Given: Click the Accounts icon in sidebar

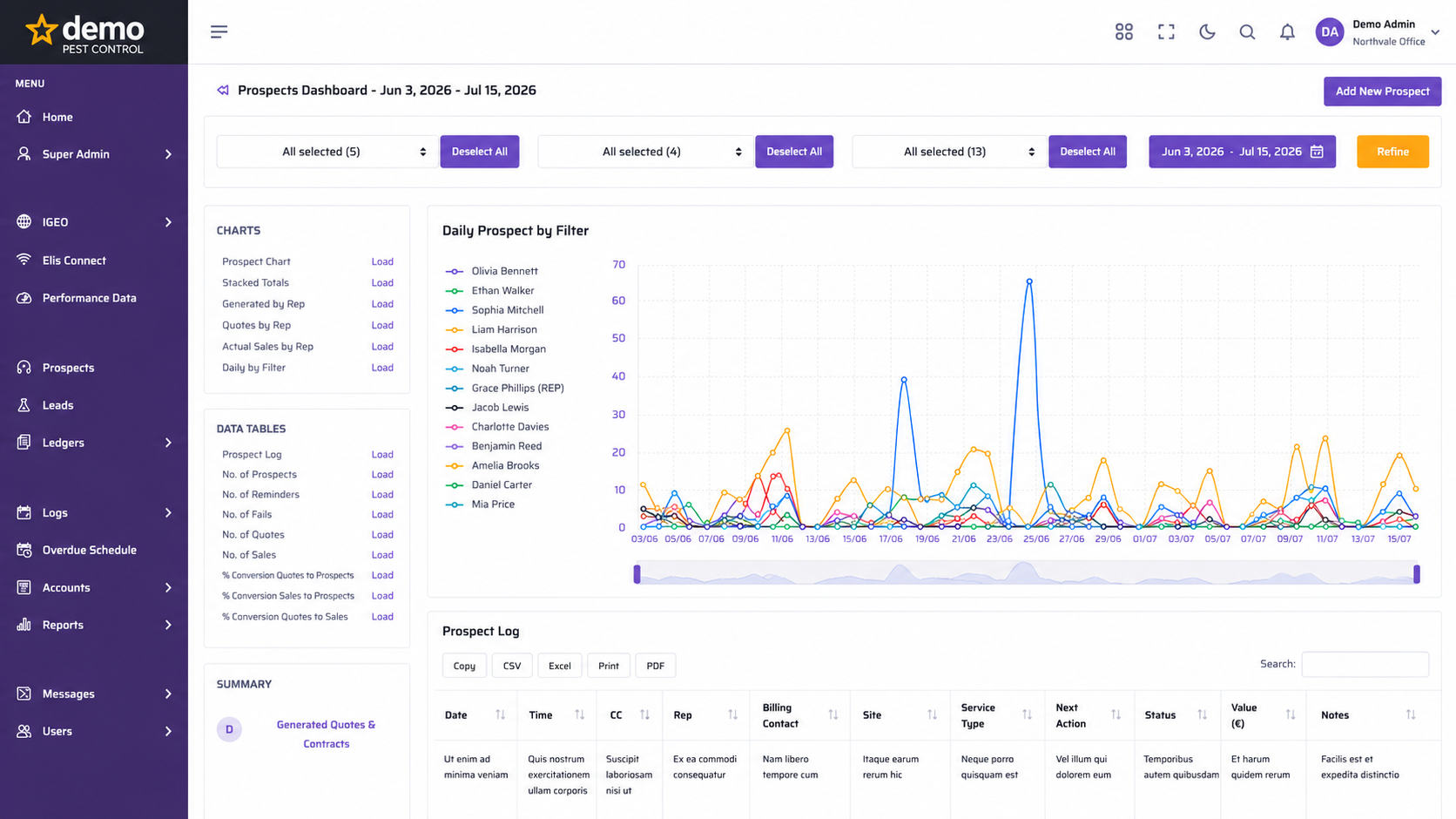Looking at the screenshot, I should [x=24, y=587].
